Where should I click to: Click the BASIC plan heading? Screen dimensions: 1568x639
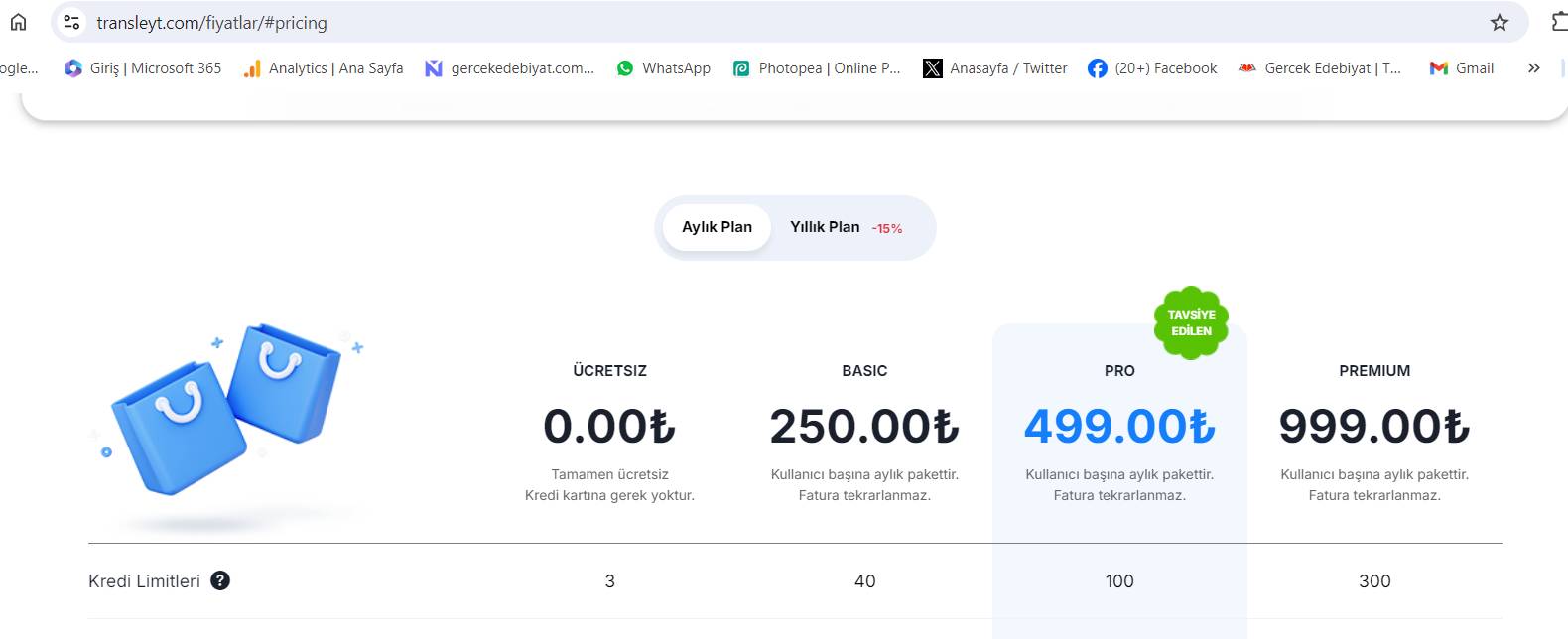click(864, 371)
